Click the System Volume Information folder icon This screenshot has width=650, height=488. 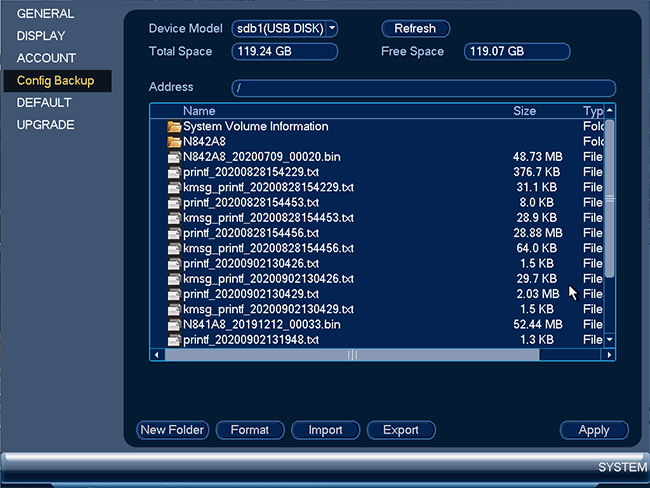(174, 126)
